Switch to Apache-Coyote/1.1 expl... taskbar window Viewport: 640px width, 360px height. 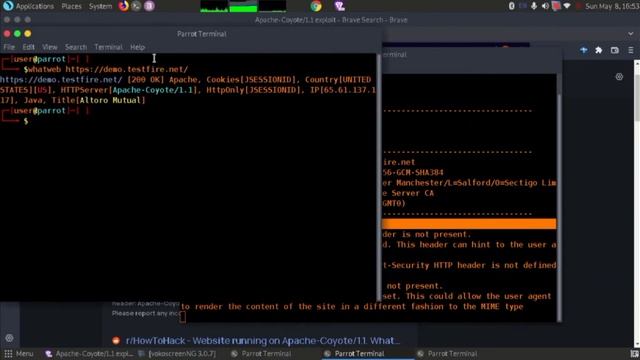(x=89, y=354)
